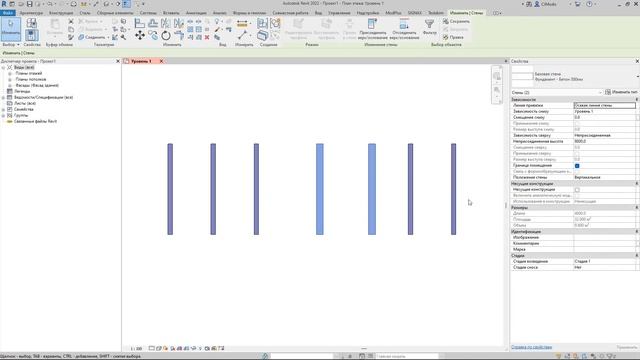Select Планы этажей in project browser
The height and width of the screenshot is (360, 640).
tap(29, 73)
